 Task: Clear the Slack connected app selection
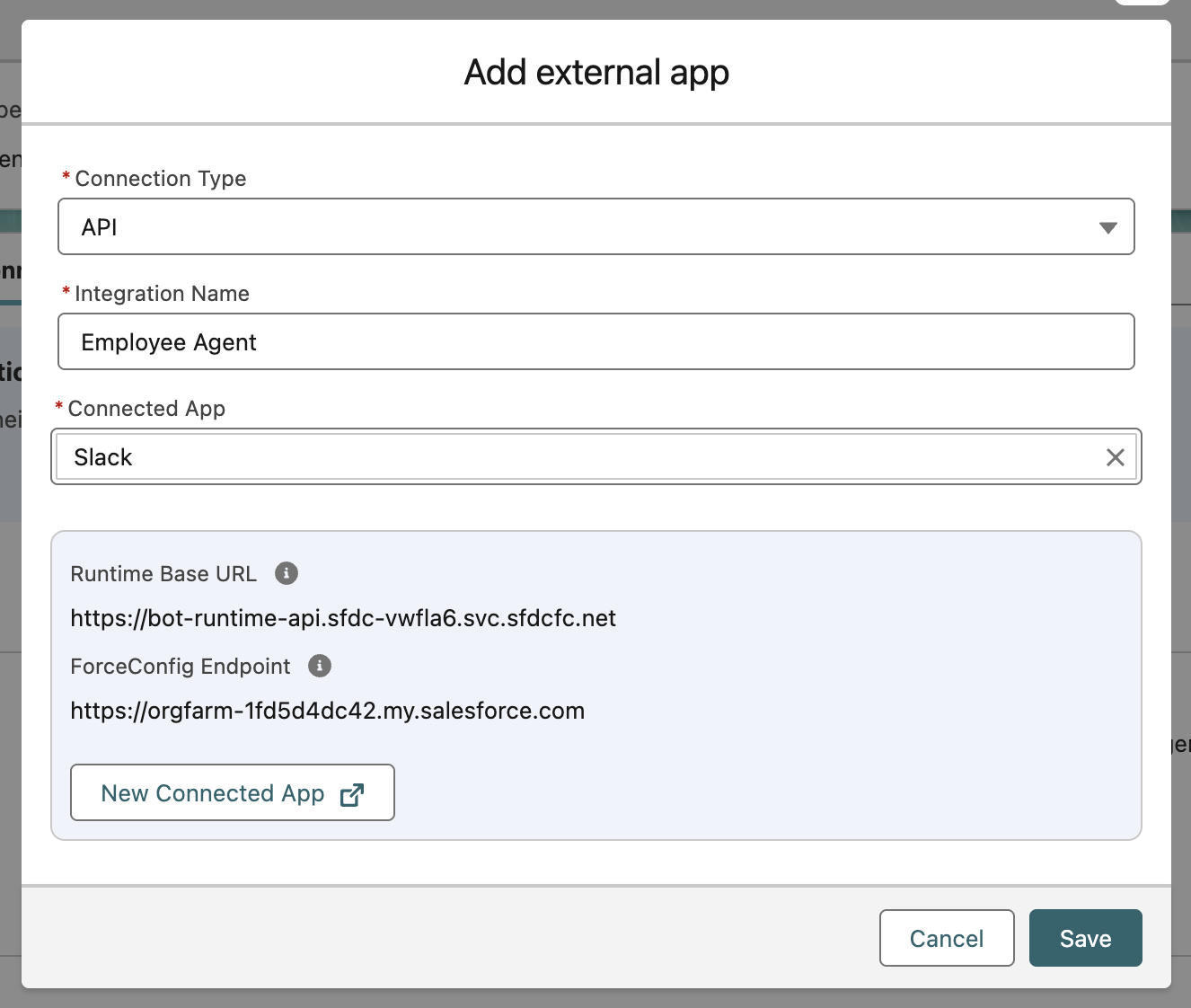point(1115,457)
